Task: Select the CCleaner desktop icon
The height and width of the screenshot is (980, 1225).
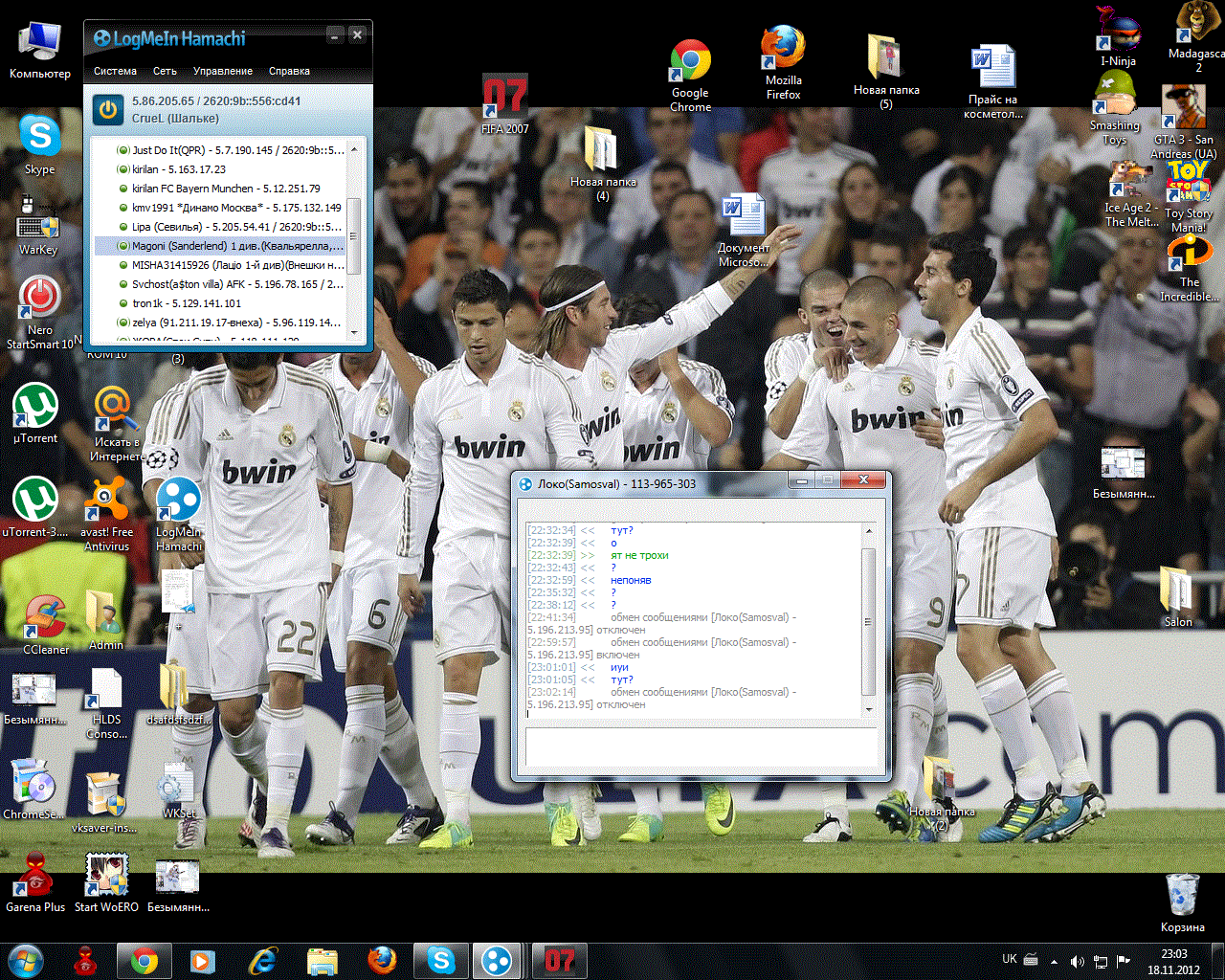Action: 46,625
